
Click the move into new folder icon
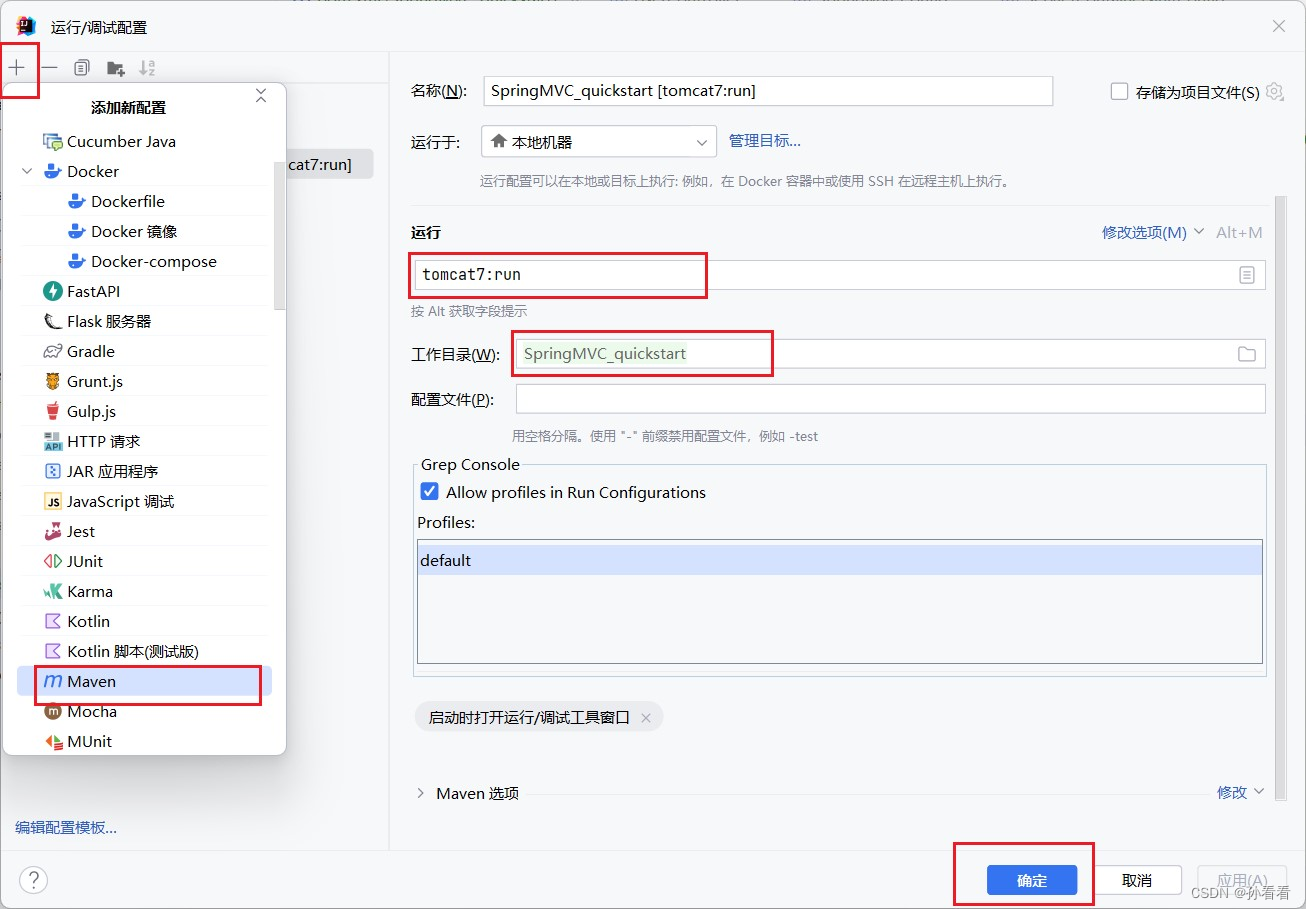[116, 68]
